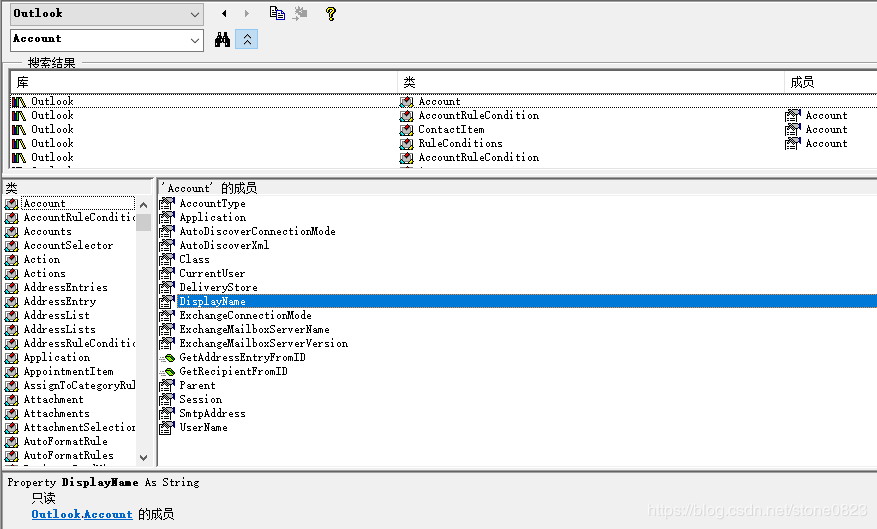Viewport: 877px width, 529px height.
Task: Hide search results with the chevron toggle
Action: point(247,40)
